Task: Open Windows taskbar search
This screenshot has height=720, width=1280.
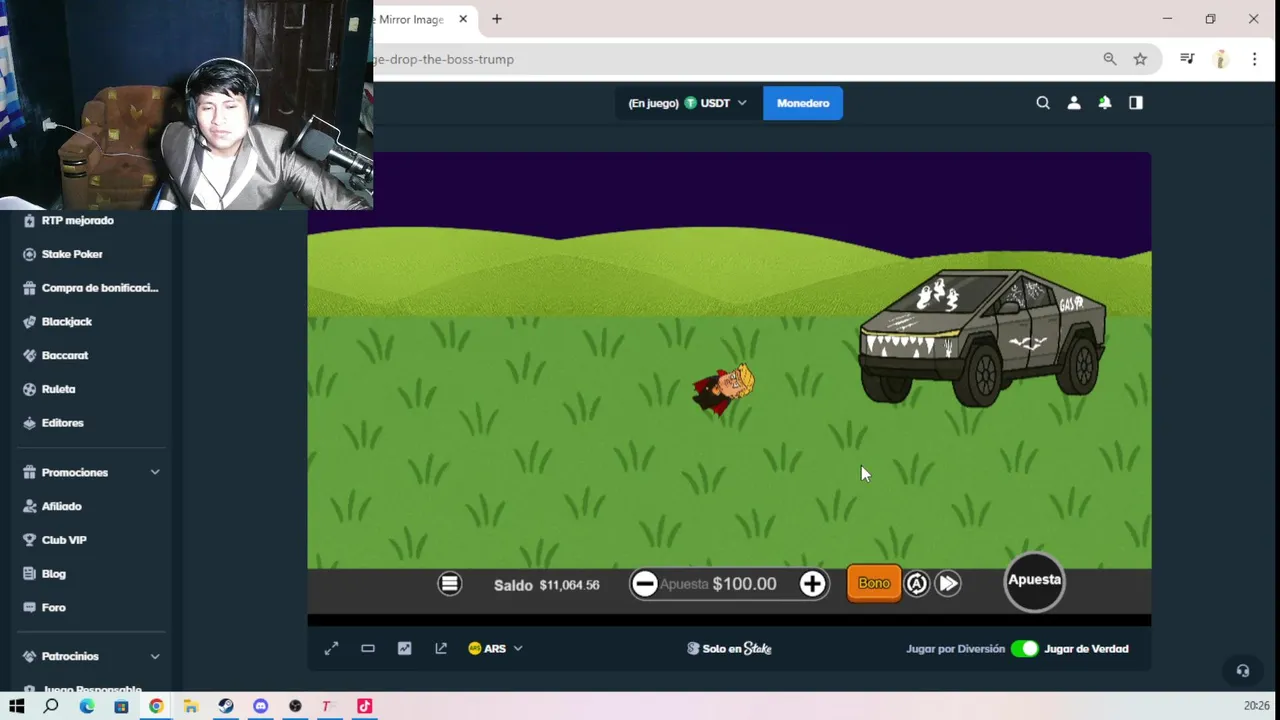Action: click(51, 706)
